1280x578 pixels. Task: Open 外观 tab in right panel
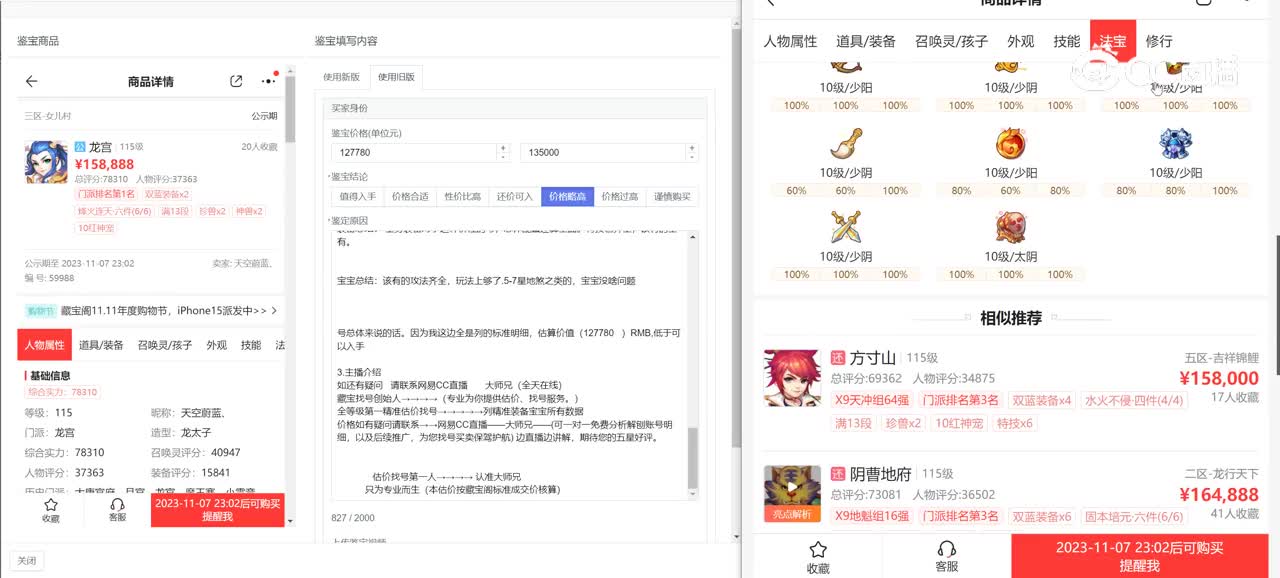coord(1021,41)
